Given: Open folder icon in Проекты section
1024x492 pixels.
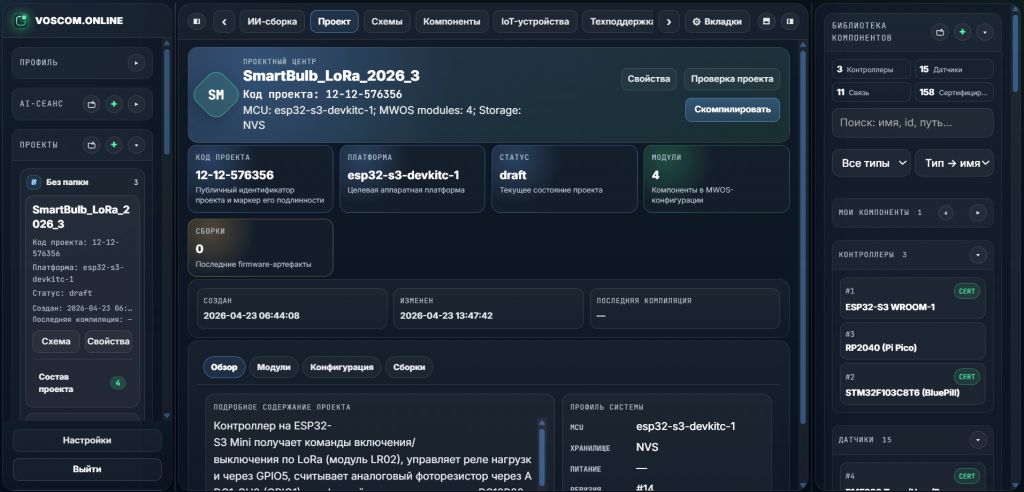Looking at the screenshot, I should tap(92, 145).
